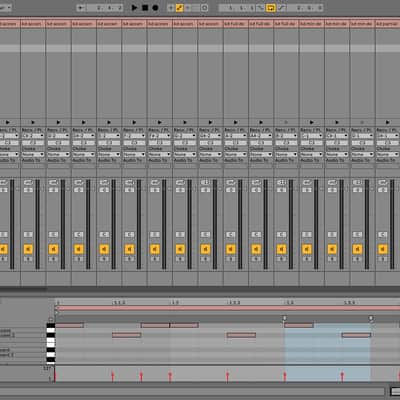Click volume value box on leftmost fully visible chain
The image size is (400, 400).
(28, 190)
